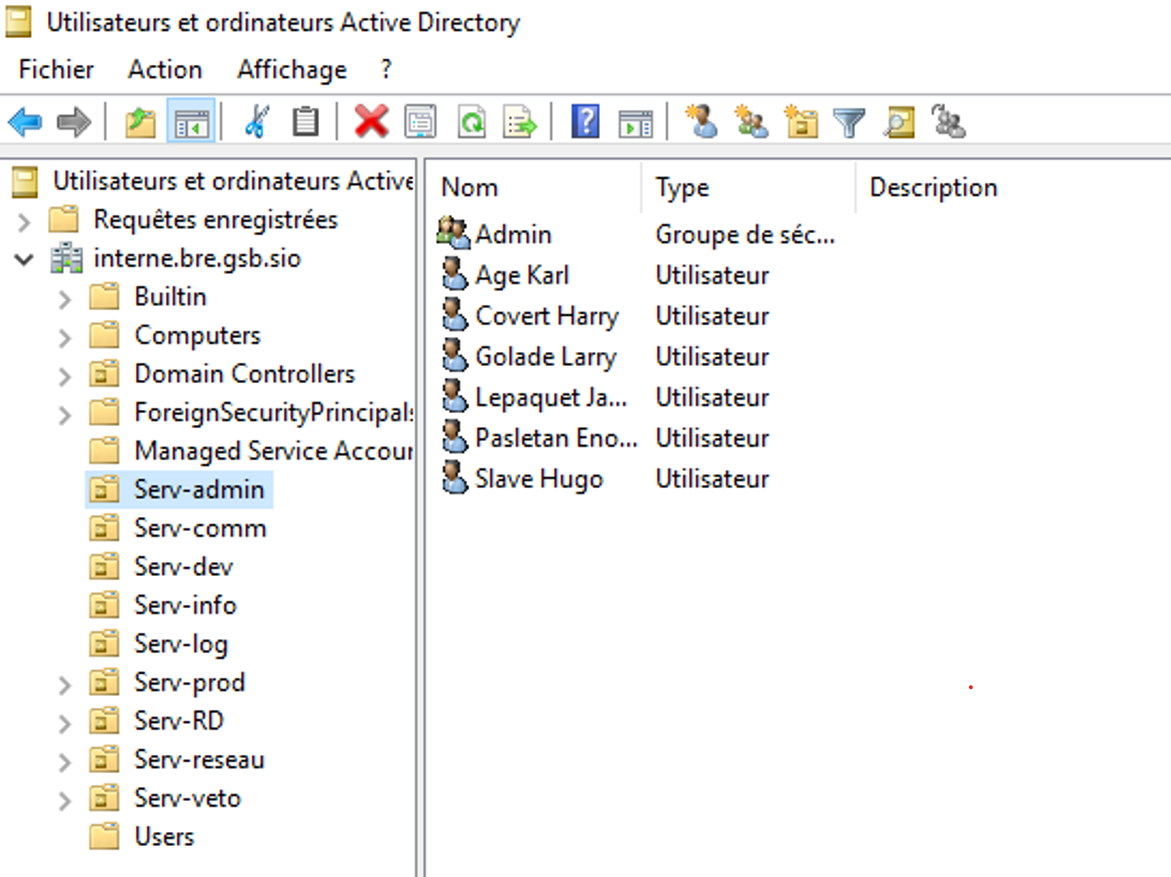Collapse the interne.bre.gsb.sio domain node

24,260
